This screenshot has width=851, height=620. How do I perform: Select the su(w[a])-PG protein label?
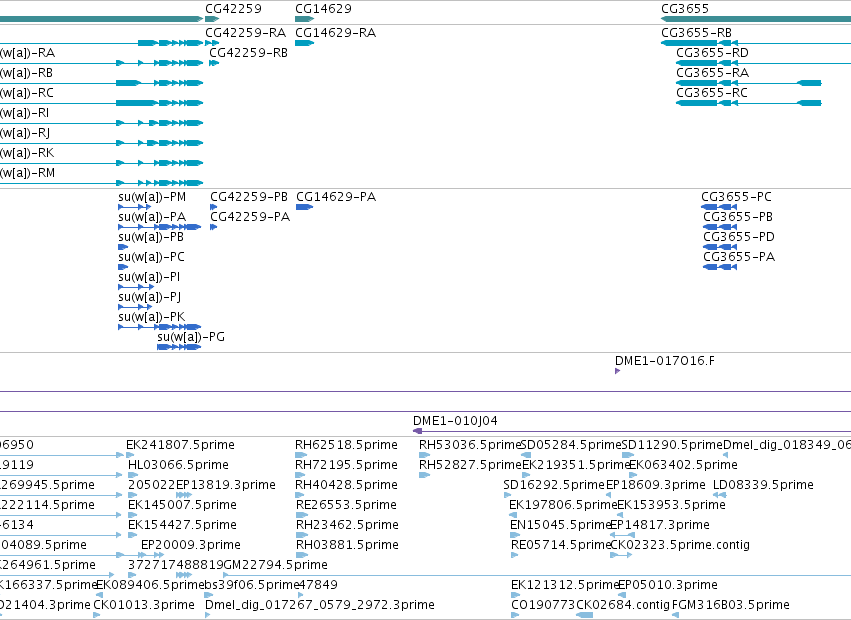point(191,337)
